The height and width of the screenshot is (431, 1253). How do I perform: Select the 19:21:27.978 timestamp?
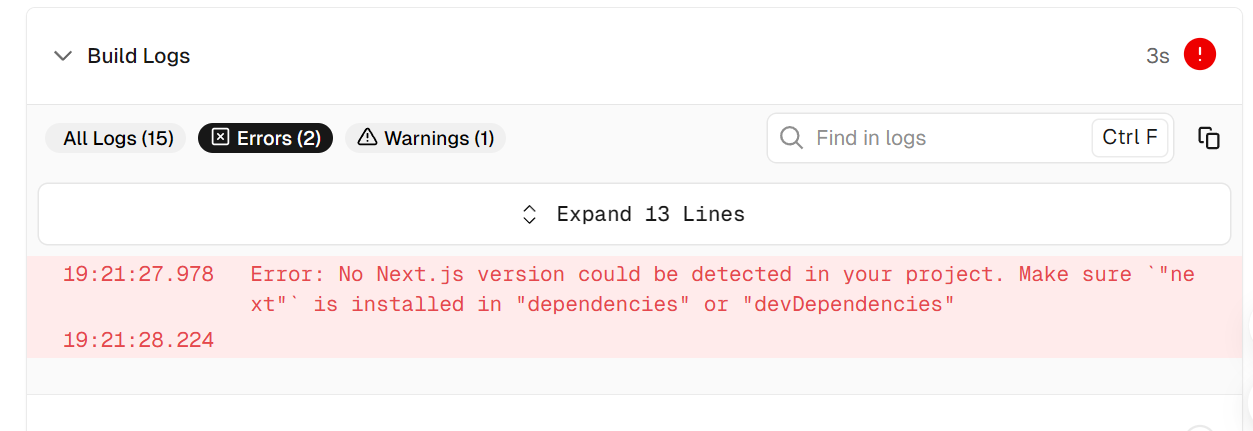coord(138,274)
